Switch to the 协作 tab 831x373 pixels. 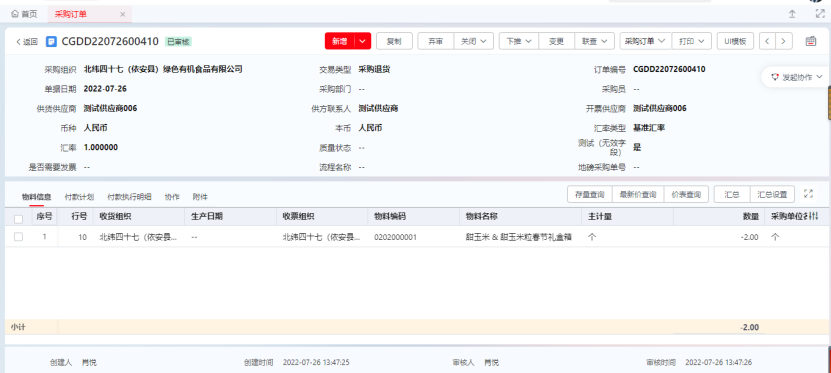(x=172, y=197)
